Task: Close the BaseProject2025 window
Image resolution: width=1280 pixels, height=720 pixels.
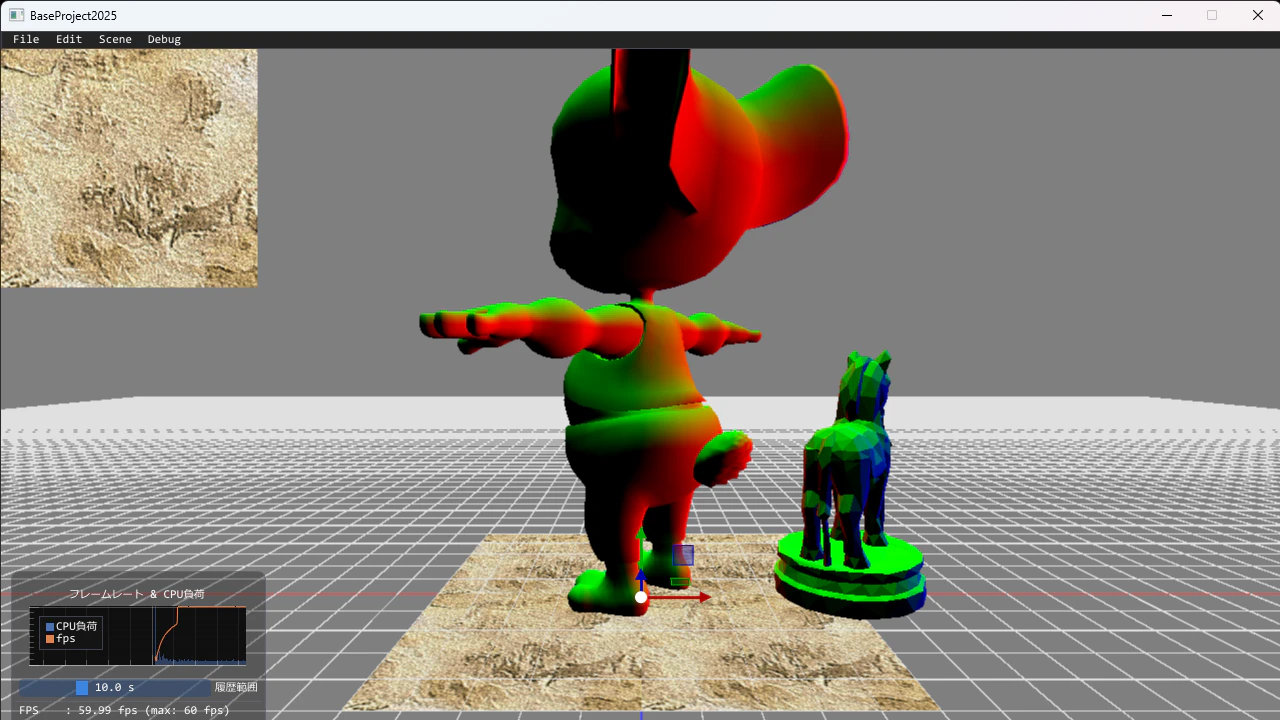Action: 1258,15
